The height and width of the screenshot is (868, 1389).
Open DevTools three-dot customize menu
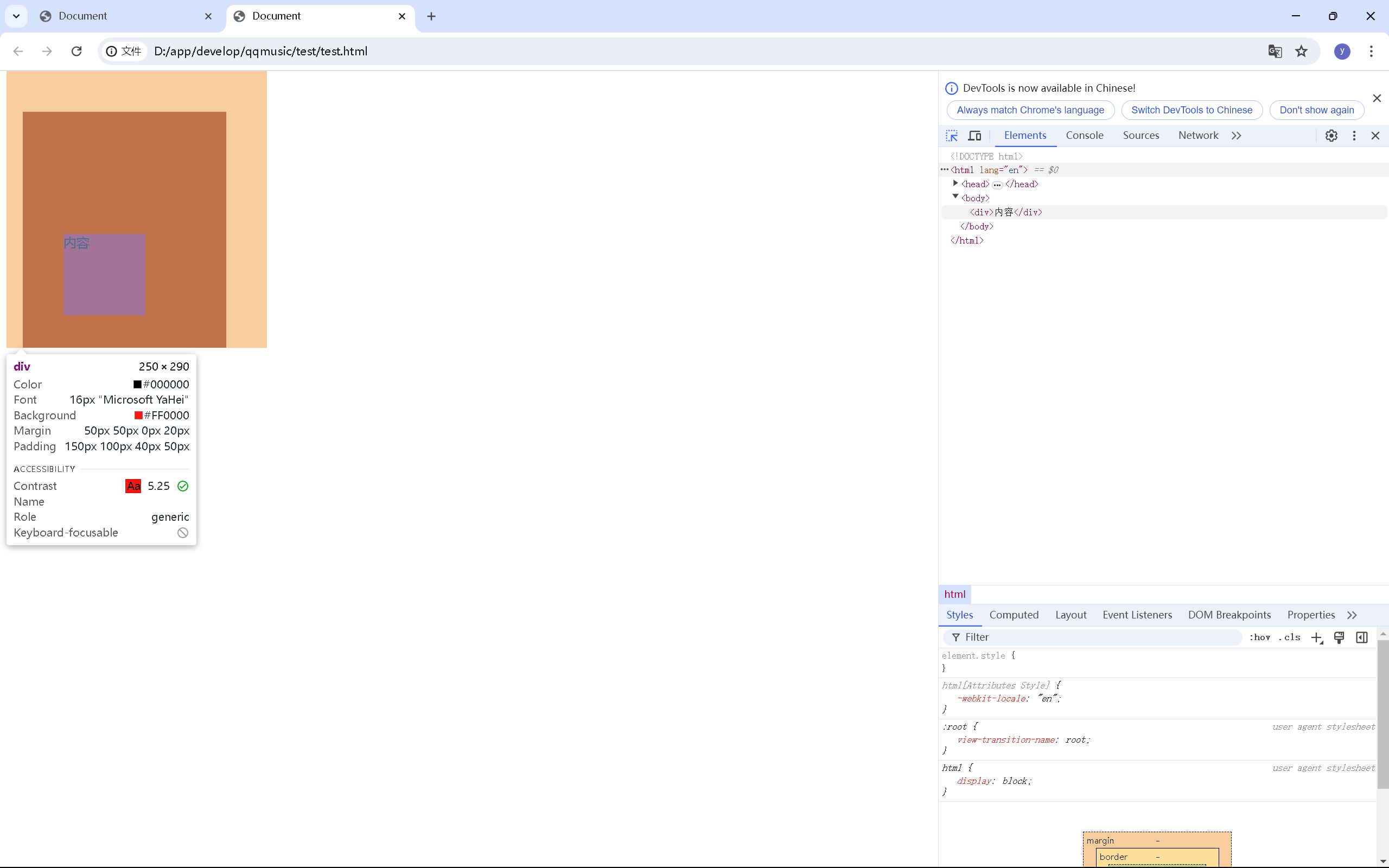coord(1354,136)
